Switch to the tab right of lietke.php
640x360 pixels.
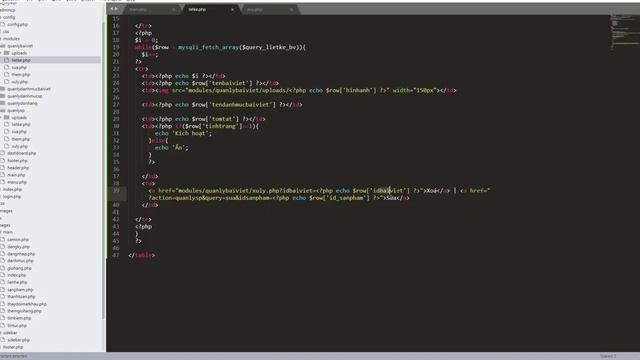point(270,9)
